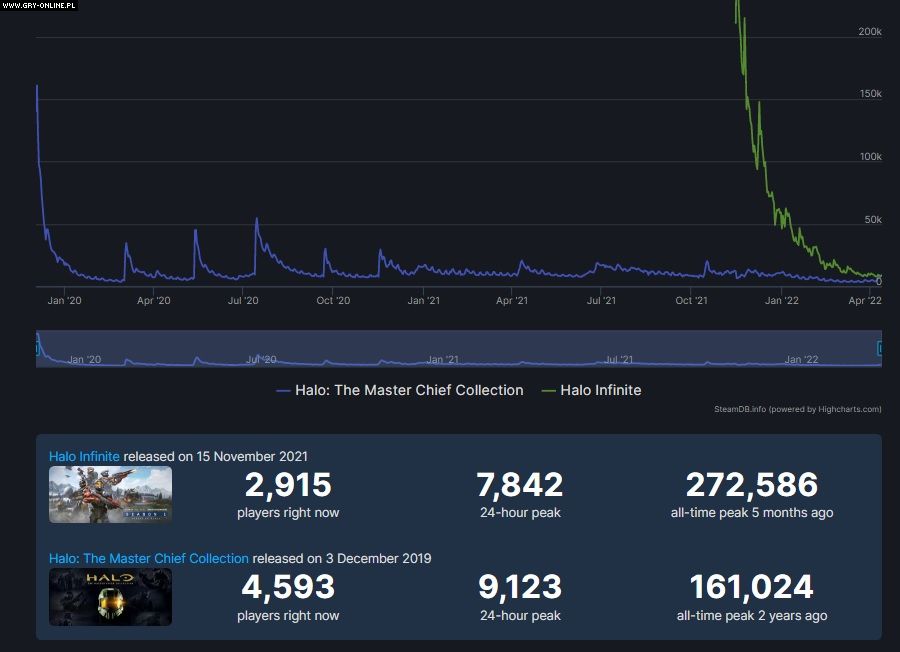Click the 4,593 players right now value
Viewport: 900px width, 652px height.
click(x=288, y=588)
